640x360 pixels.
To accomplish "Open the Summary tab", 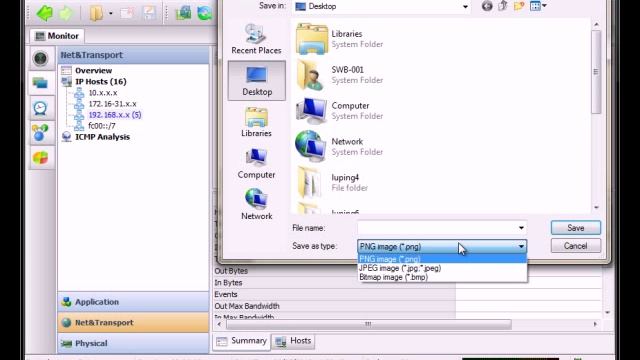I will point(242,341).
